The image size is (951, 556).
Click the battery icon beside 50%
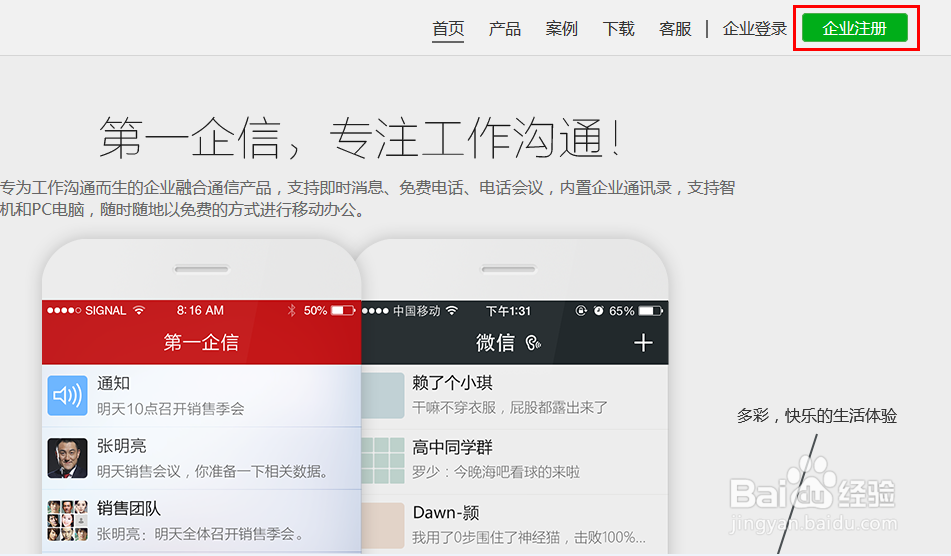pyautogui.click(x=343, y=310)
